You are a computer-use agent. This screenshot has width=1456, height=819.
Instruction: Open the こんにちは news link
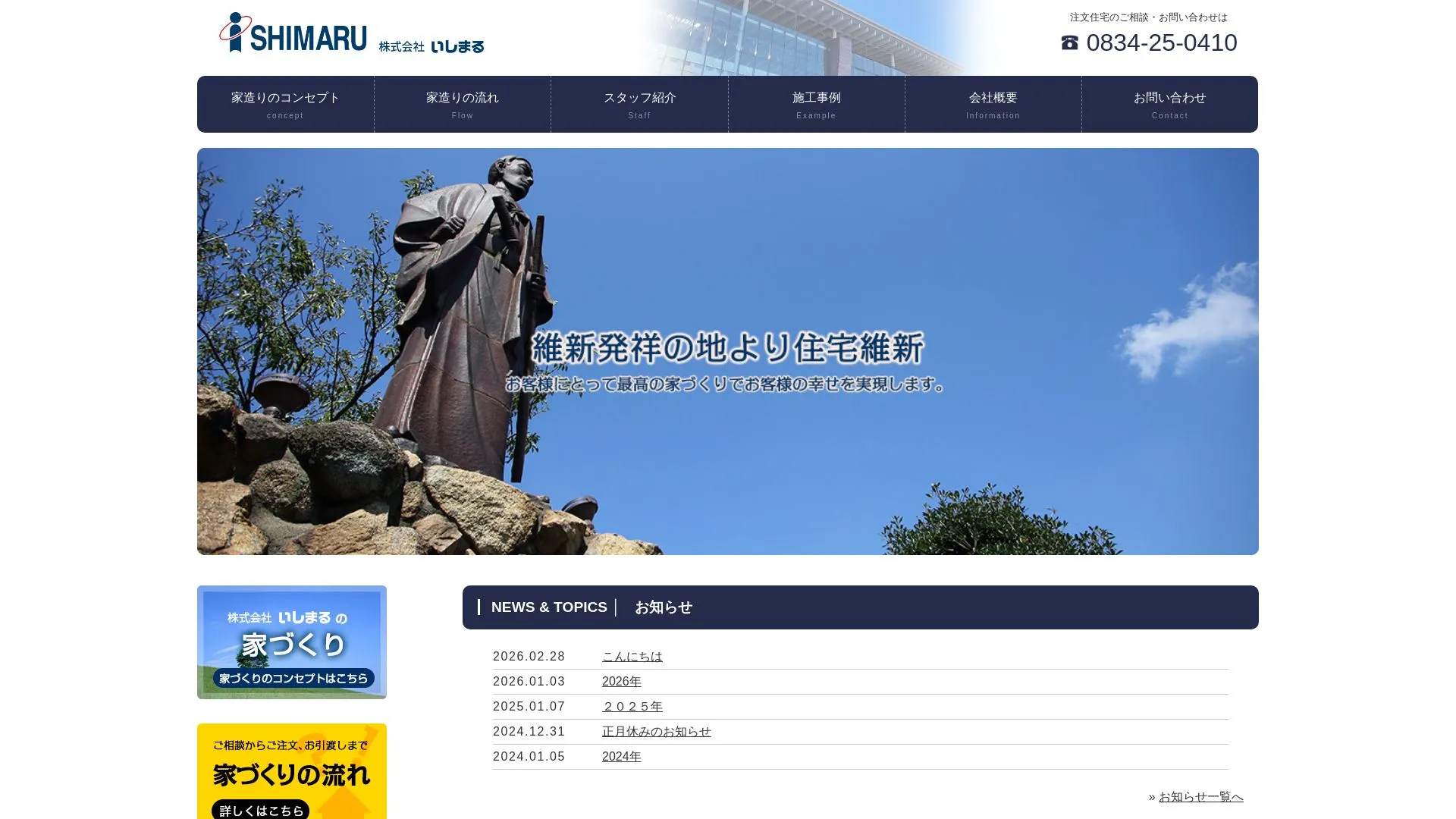pos(632,657)
